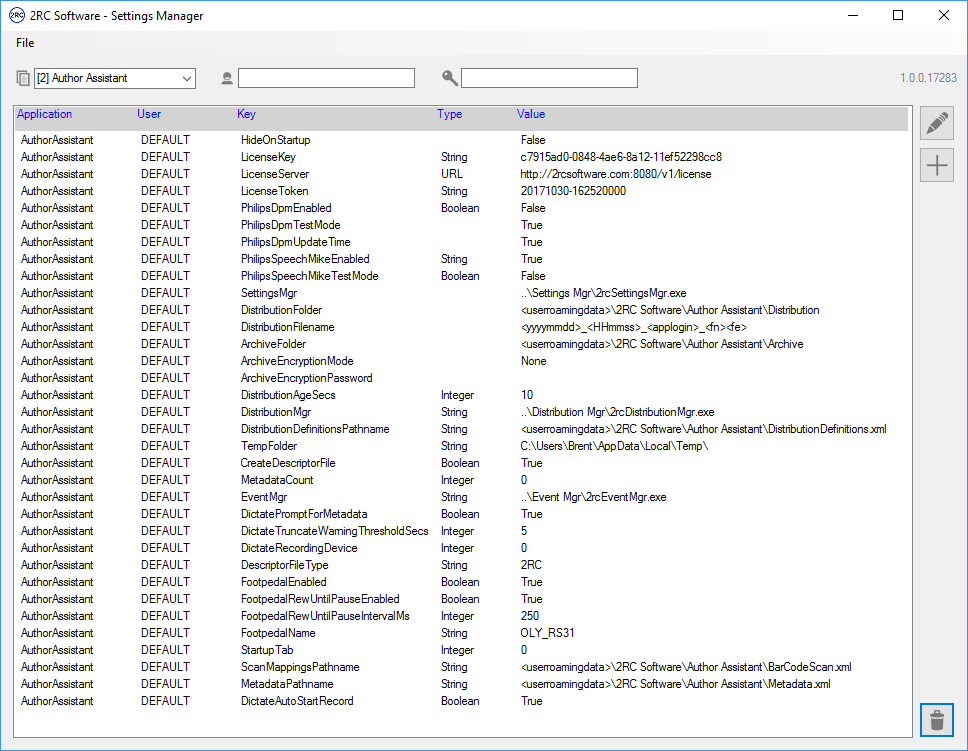Image resolution: width=968 pixels, height=751 pixels.
Task: Select the ArchiveEncryptionPassword key
Action: [x=306, y=378]
